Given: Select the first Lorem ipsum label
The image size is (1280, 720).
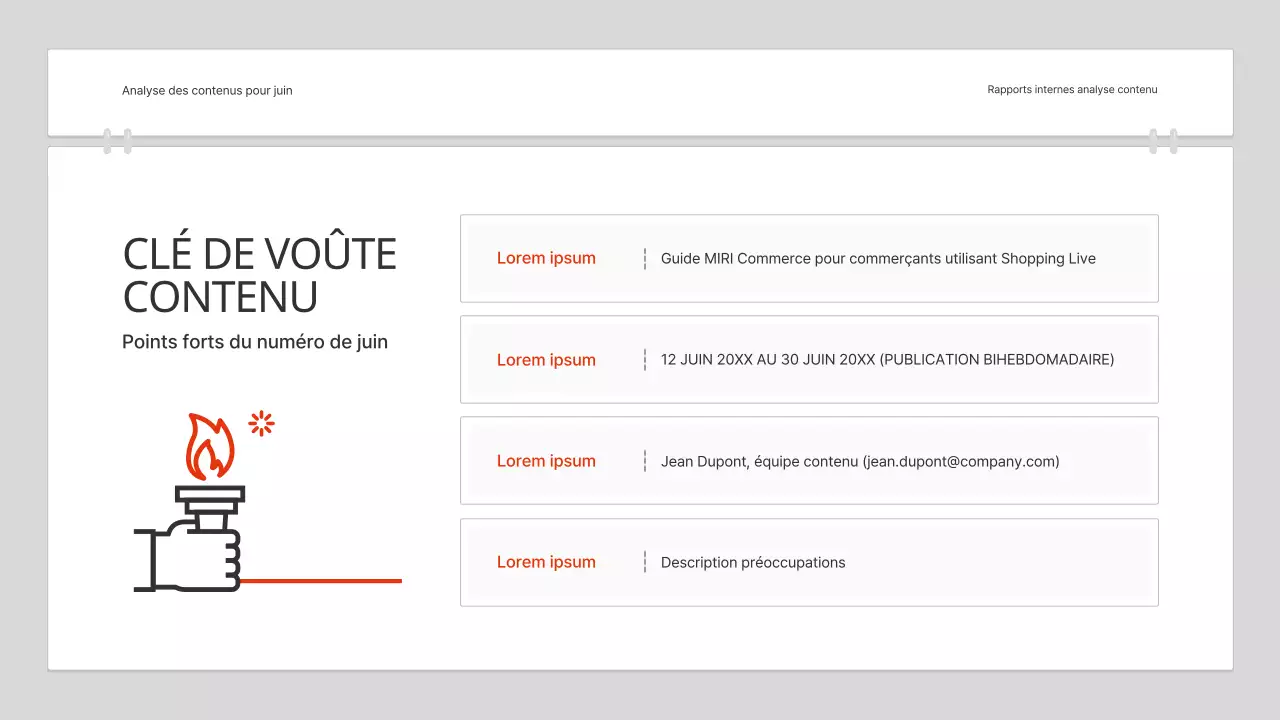Looking at the screenshot, I should (x=546, y=258).
